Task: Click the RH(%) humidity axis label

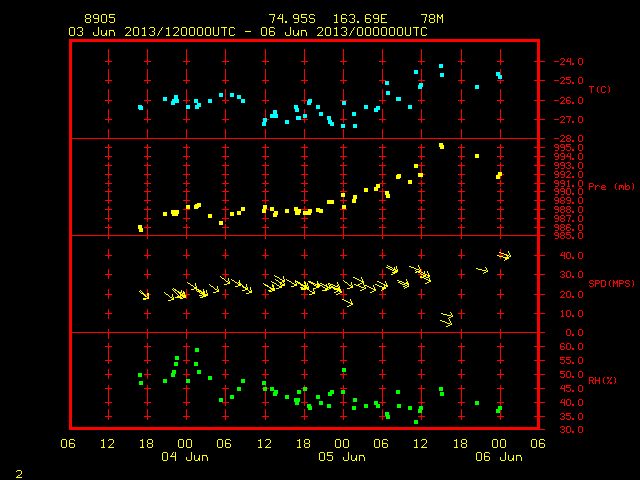Action: coord(602,380)
